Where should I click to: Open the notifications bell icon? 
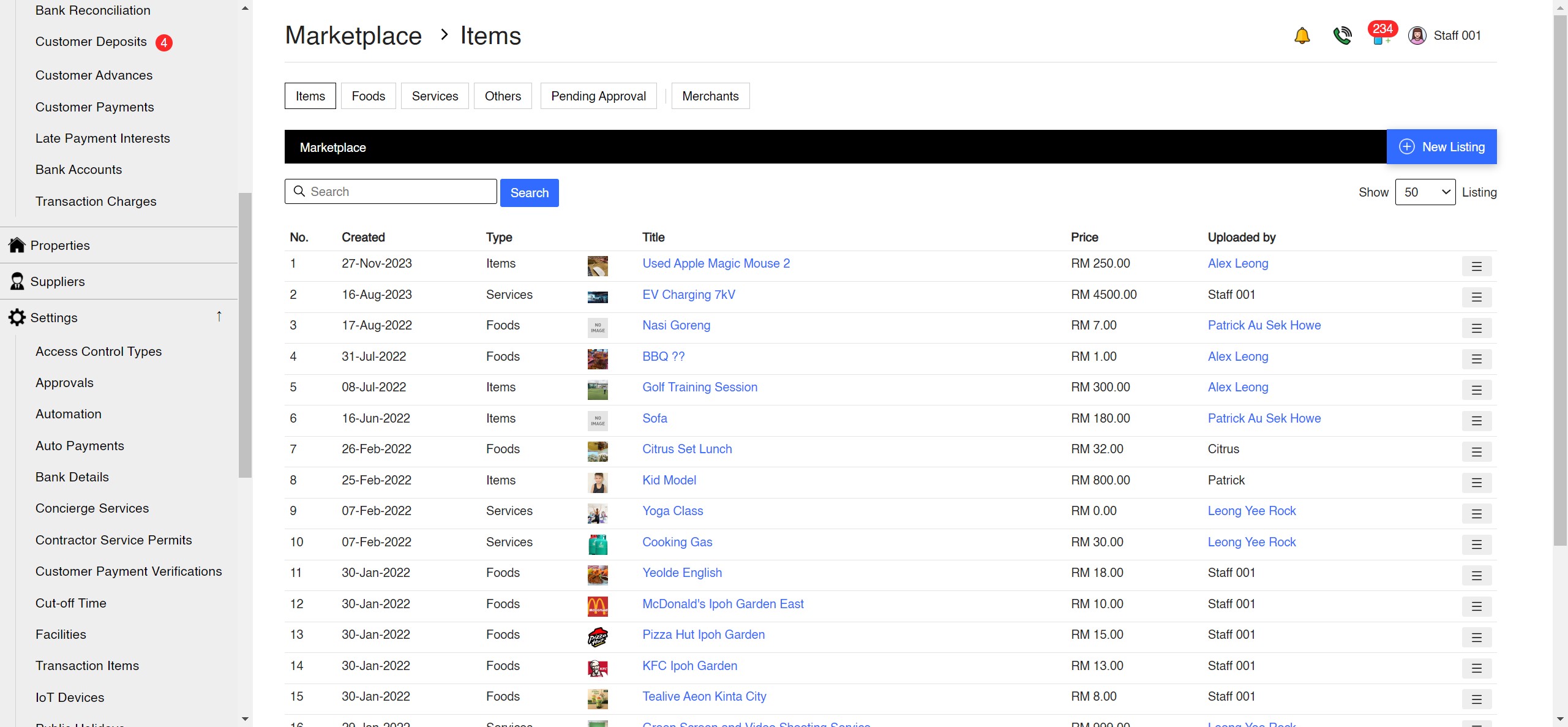[1302, 35]
